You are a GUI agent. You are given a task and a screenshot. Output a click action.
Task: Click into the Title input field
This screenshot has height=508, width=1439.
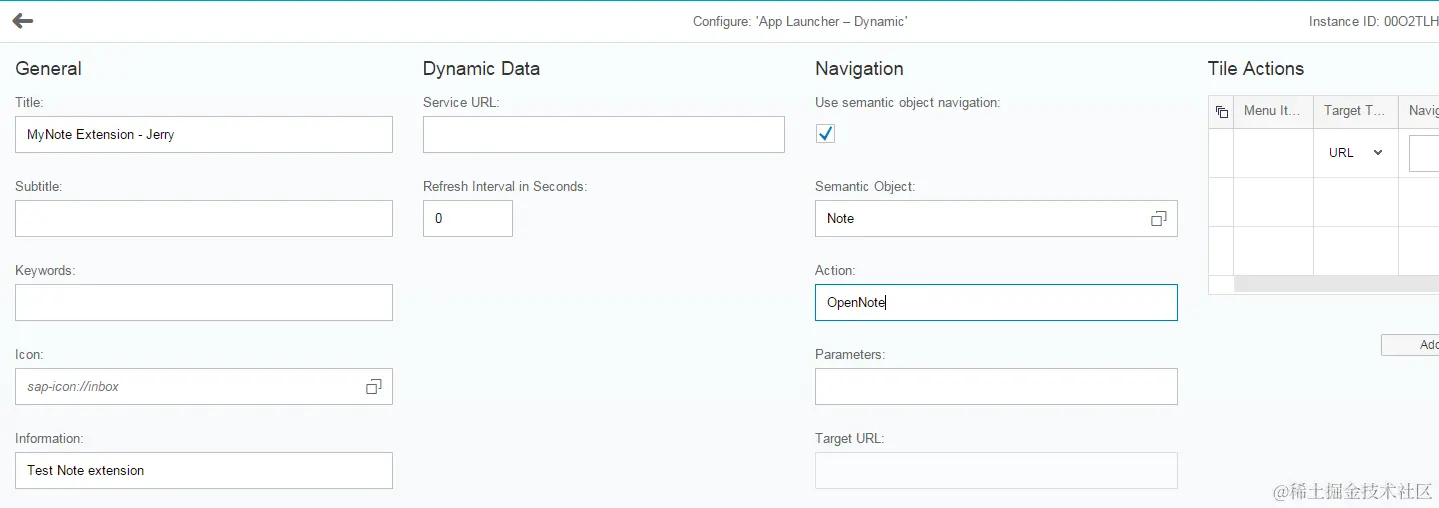(x=204, y=135)
